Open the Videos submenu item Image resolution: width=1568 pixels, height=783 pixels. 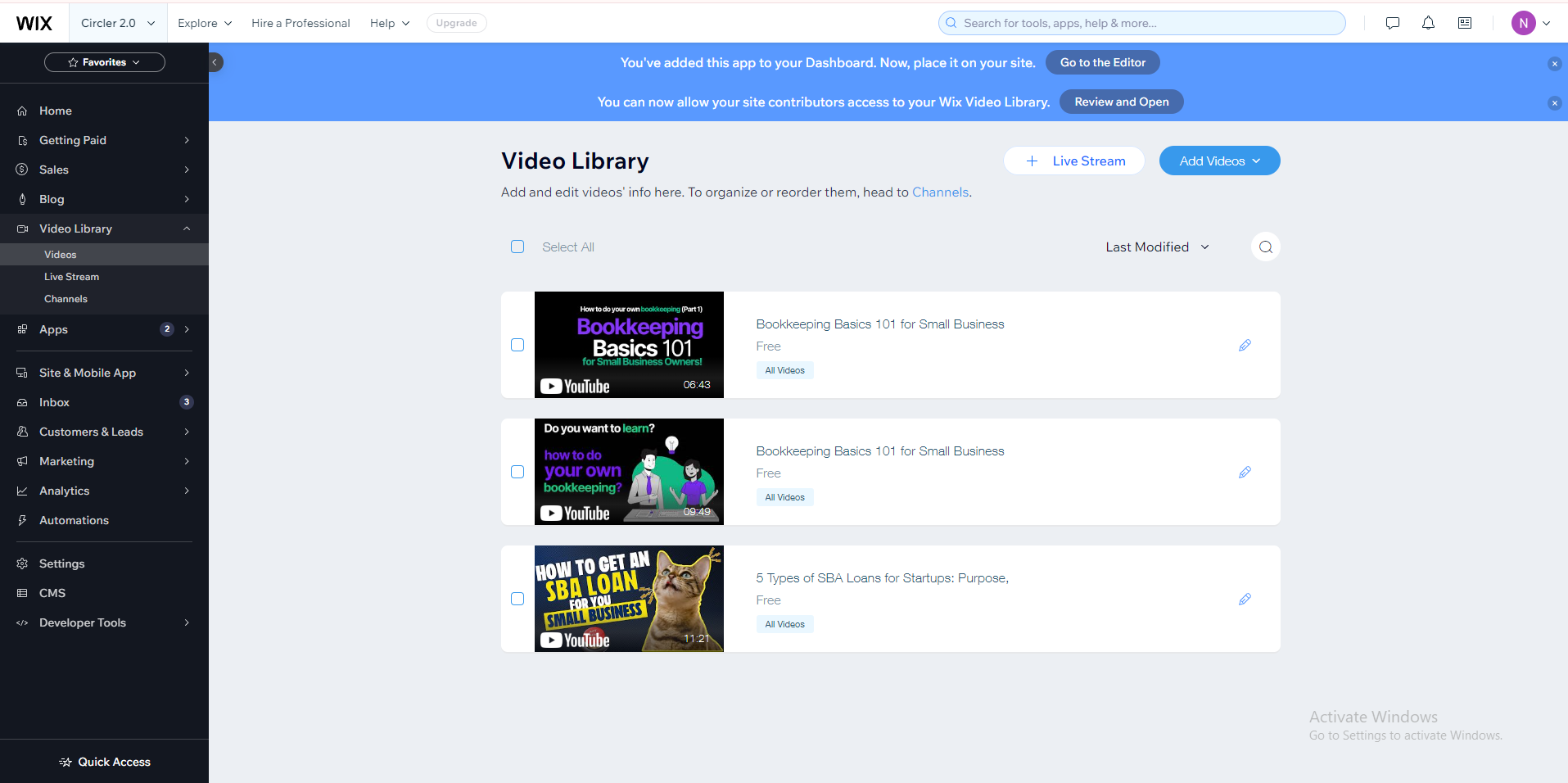click(x=104, y=255)
